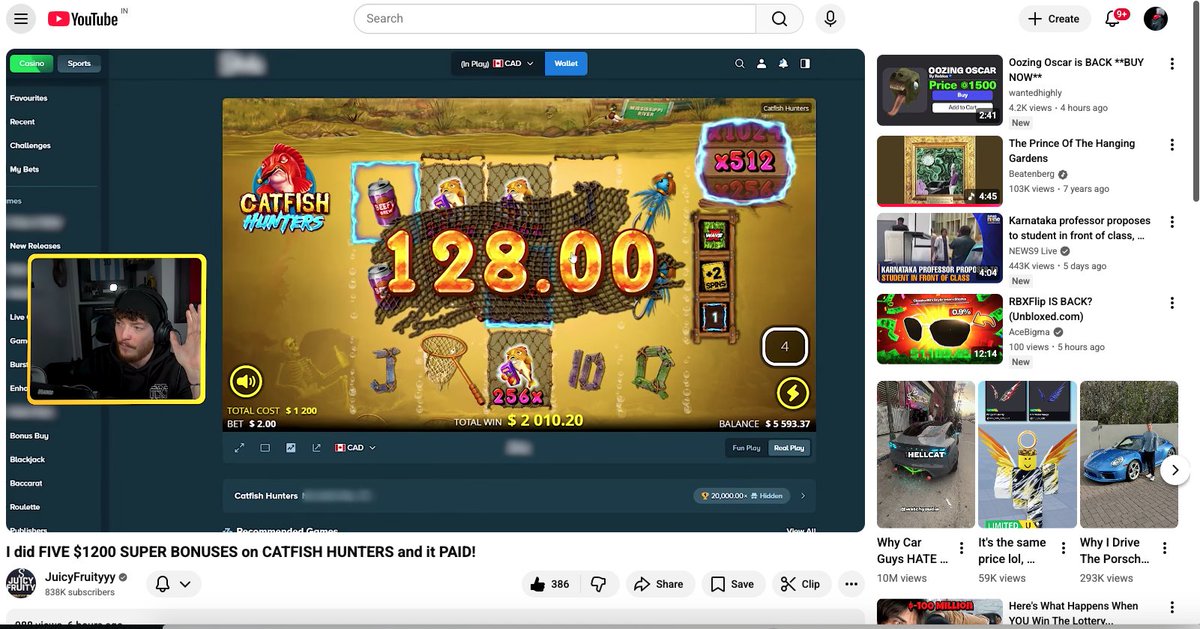Click the Create button
Viewport: 1200px width, 629px height.
(x=1054, y=19)
